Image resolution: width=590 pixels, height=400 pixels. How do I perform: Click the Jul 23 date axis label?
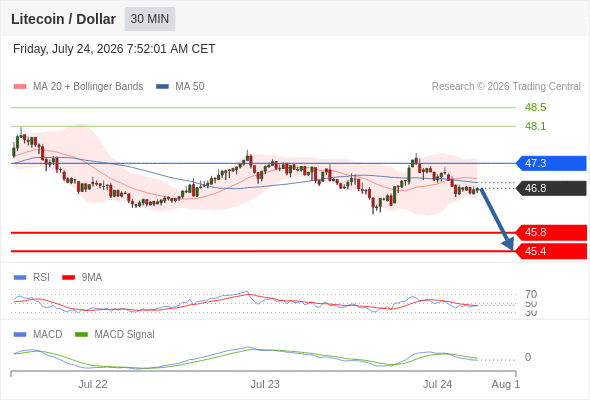pos(265,384)
